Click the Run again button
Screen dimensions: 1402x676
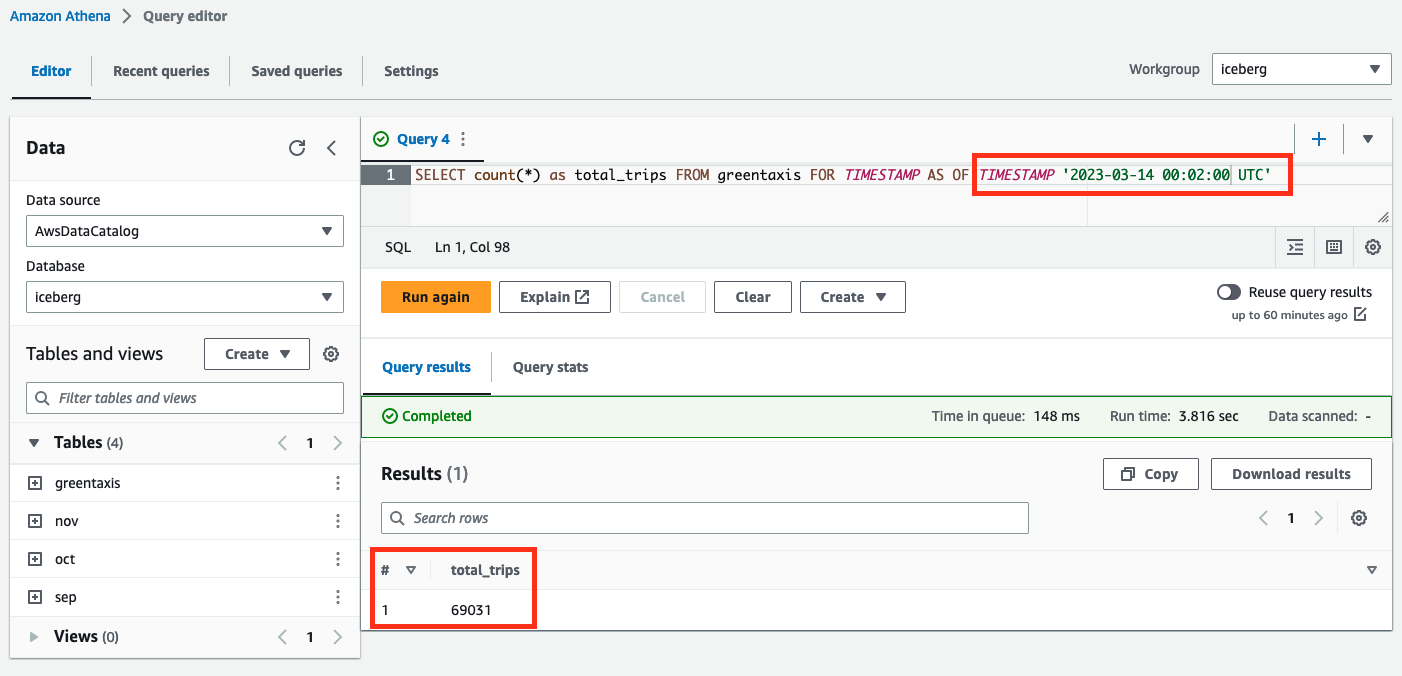[x=435, y=296]
